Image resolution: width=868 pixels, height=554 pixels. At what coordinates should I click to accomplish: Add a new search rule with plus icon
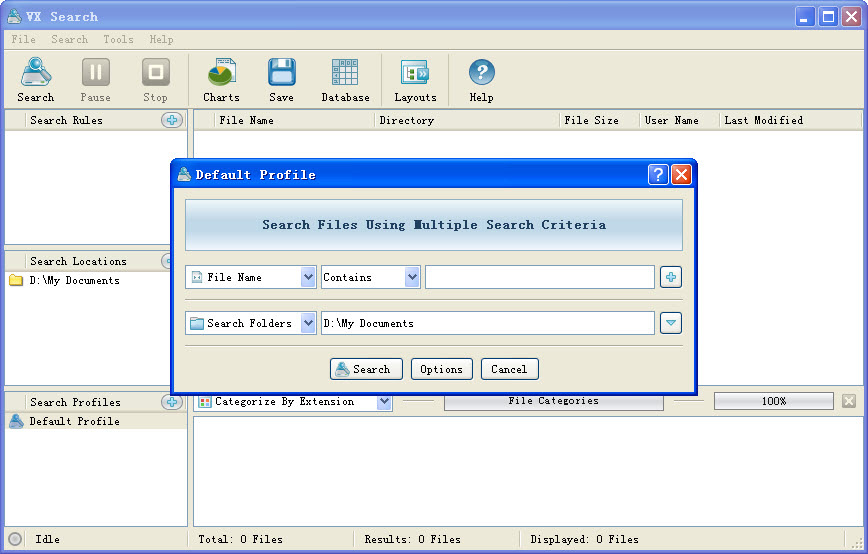[172, 120]
